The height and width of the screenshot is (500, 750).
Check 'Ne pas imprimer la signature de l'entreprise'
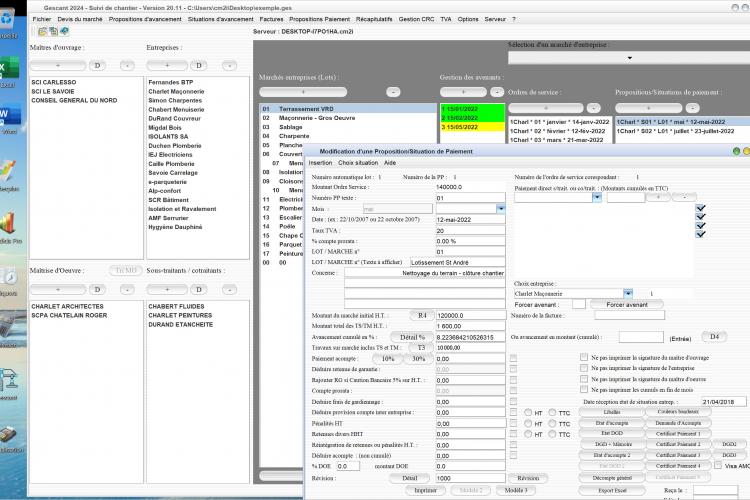click(584, 368)
